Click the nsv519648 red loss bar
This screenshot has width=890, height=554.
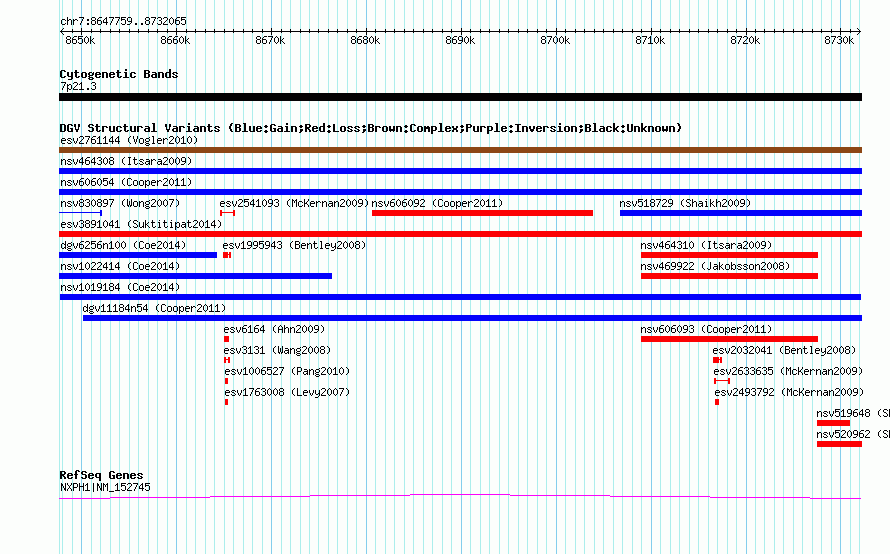(833, 423)
